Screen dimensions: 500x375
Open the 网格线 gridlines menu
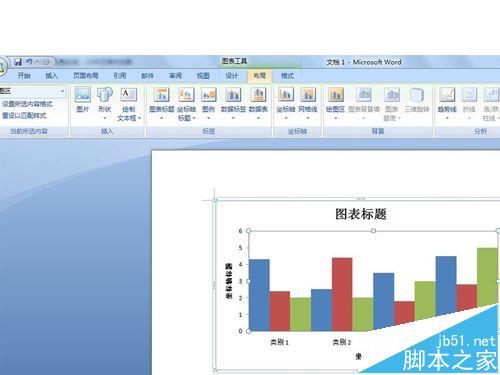tap(308, 103)
